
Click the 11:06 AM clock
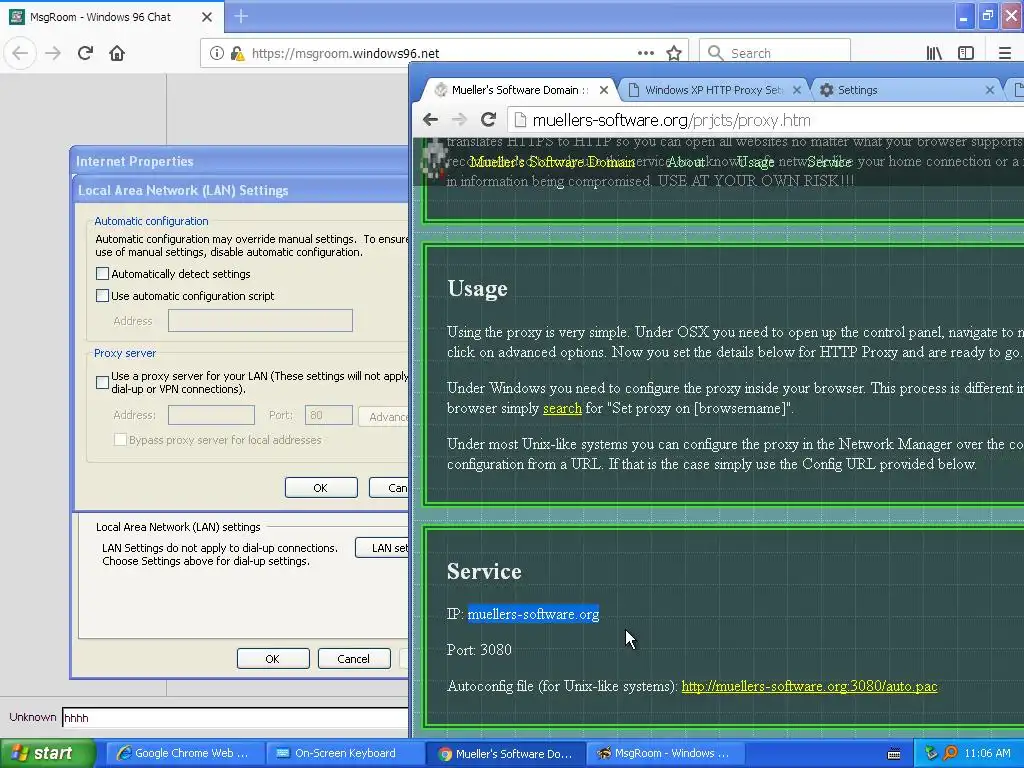pos(987,754)
